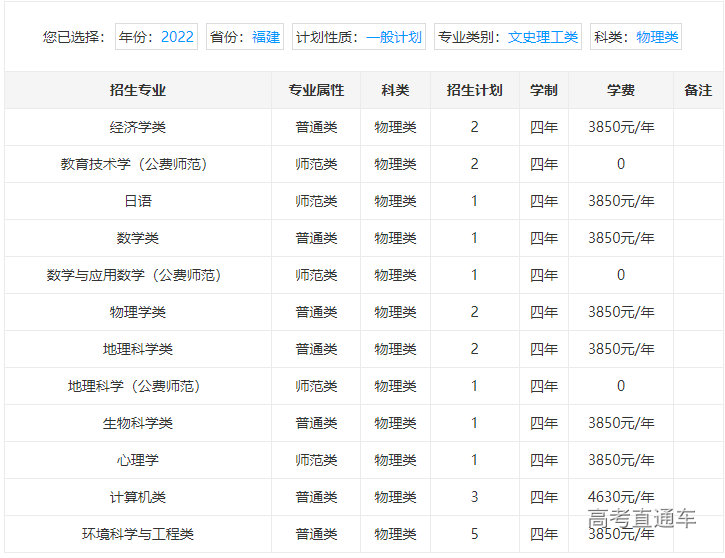Click the 学制 column header
Image resolution: width=725 pixels, height=558 pixels.
(x=544, y=90)
